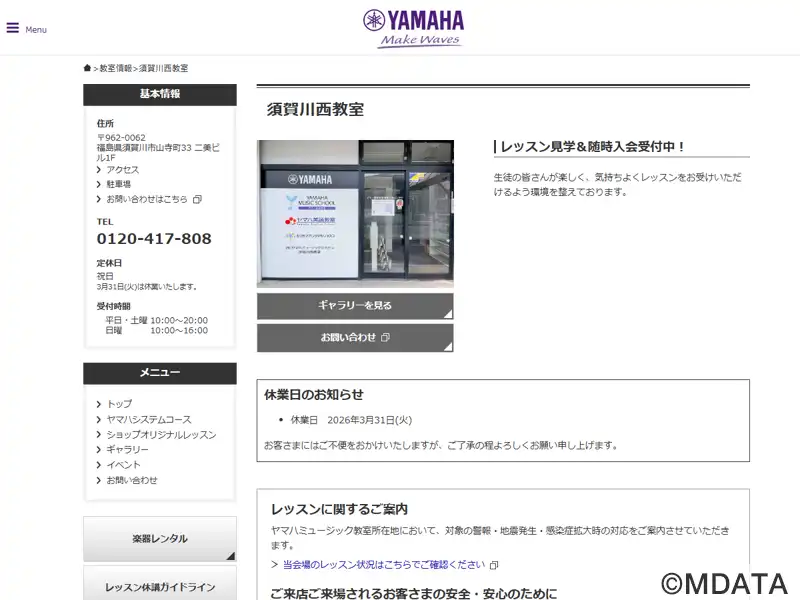The image size is (800, 600).
Task: Select ヤマハシステムコース in the menu
Action: 149,419
